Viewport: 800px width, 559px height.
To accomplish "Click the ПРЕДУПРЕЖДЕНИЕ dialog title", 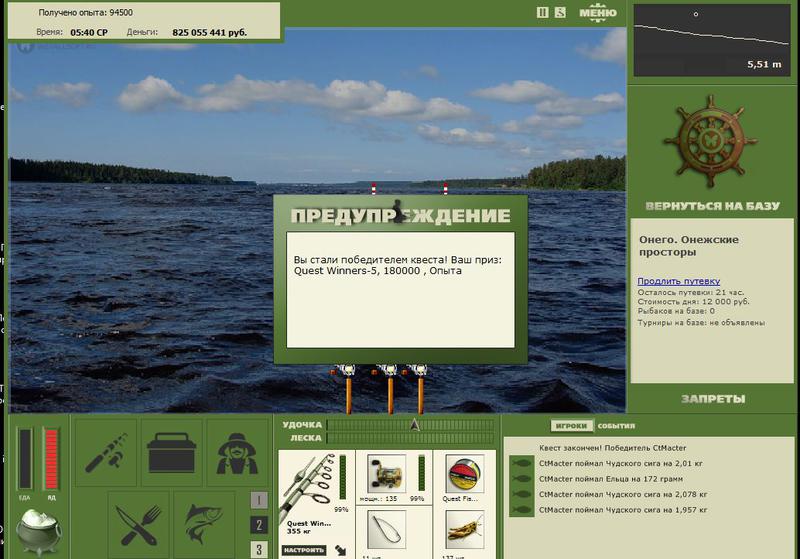I will [401, 216].
